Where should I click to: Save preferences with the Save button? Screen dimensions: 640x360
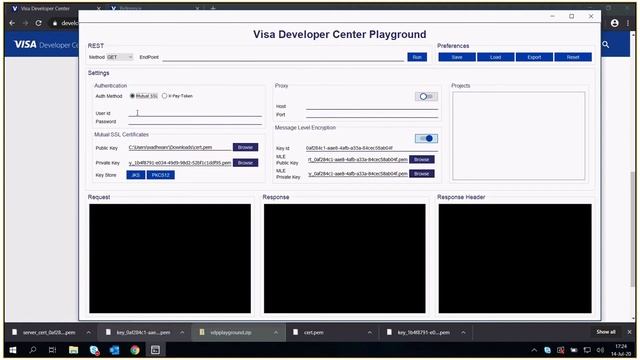coord(457,57)
